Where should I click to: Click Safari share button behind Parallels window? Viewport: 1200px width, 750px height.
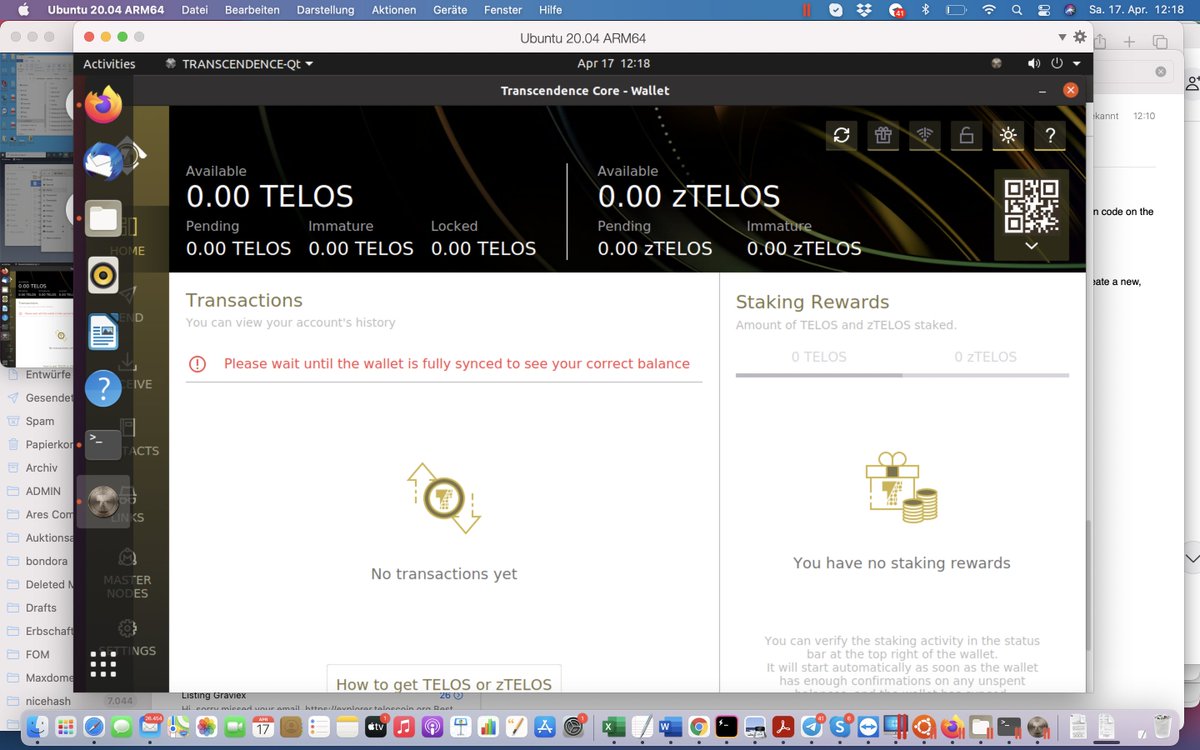pyautogui.click(x=1099, y=41)
